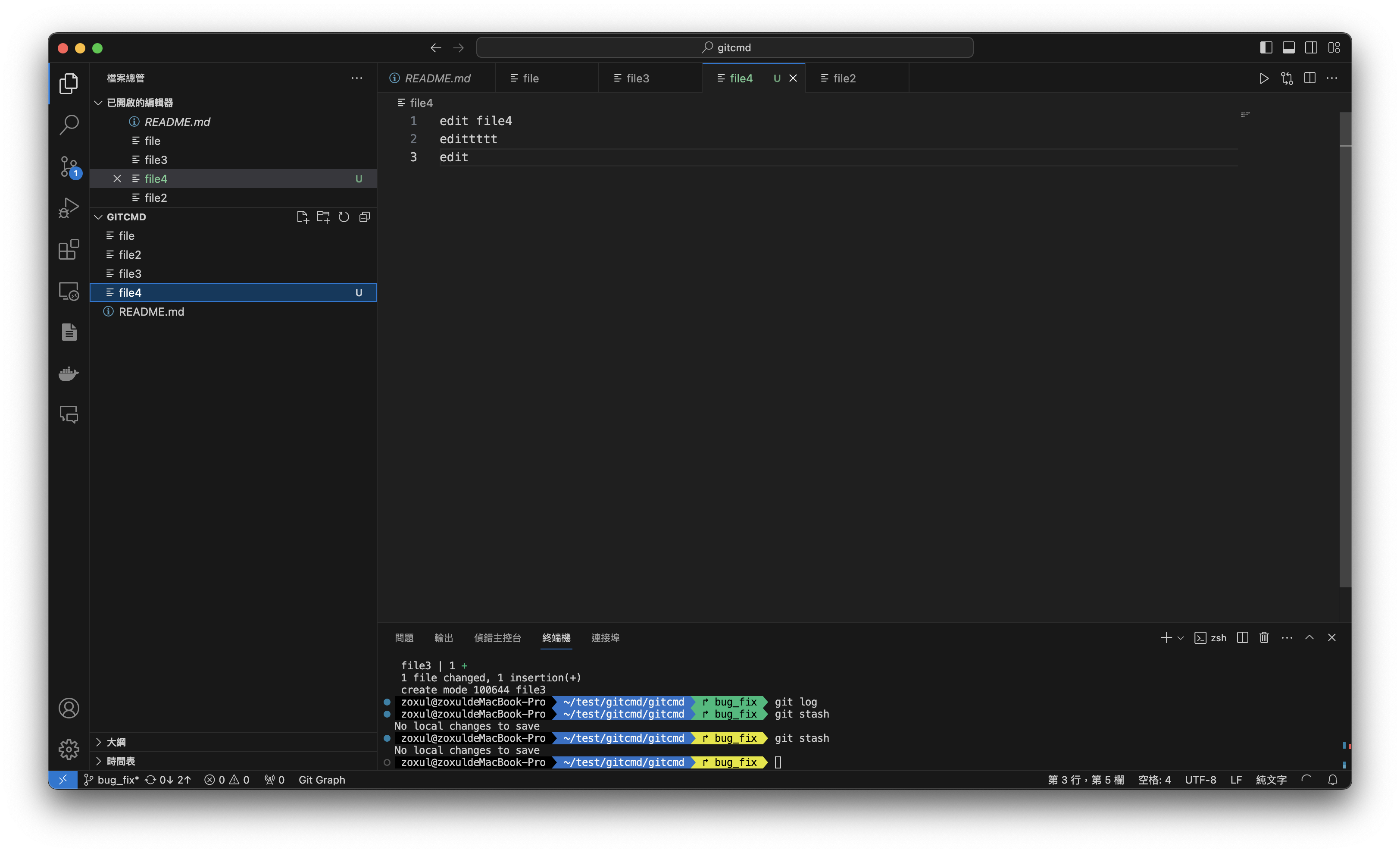Collapse all folders in explorer
The height and width of the screenshot is (853, 1400).
coord(365,217)
